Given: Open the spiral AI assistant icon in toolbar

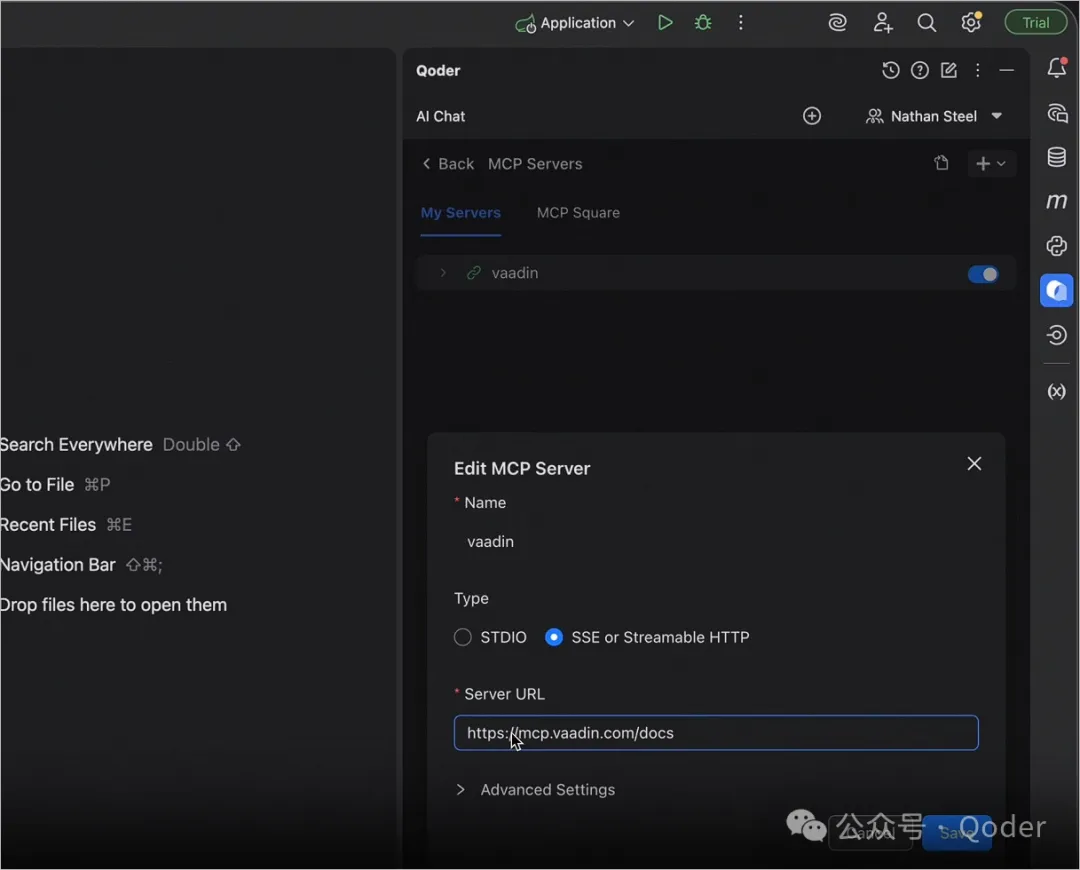Looking at the screenshot, I should pyautogui.click(x=838, y=23).
